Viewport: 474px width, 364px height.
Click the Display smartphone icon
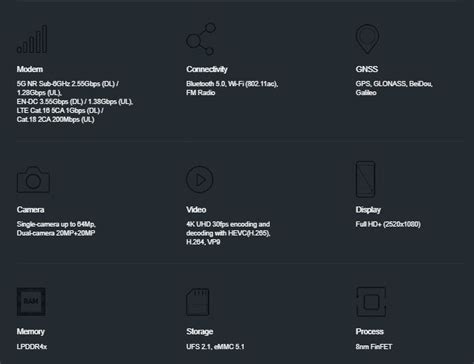tap(366, 179)
